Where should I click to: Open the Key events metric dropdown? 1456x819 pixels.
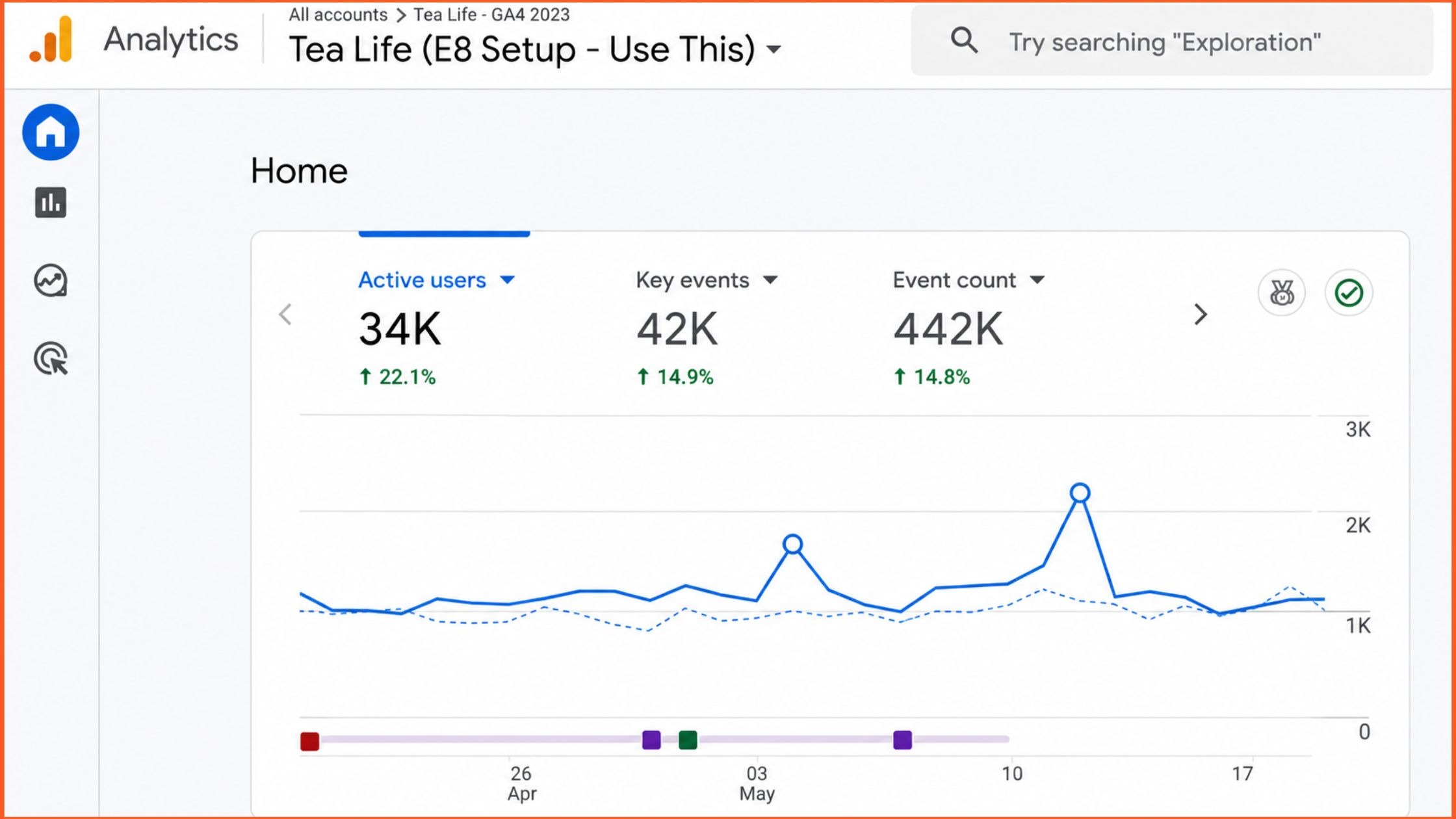click(x=707, y=280)
